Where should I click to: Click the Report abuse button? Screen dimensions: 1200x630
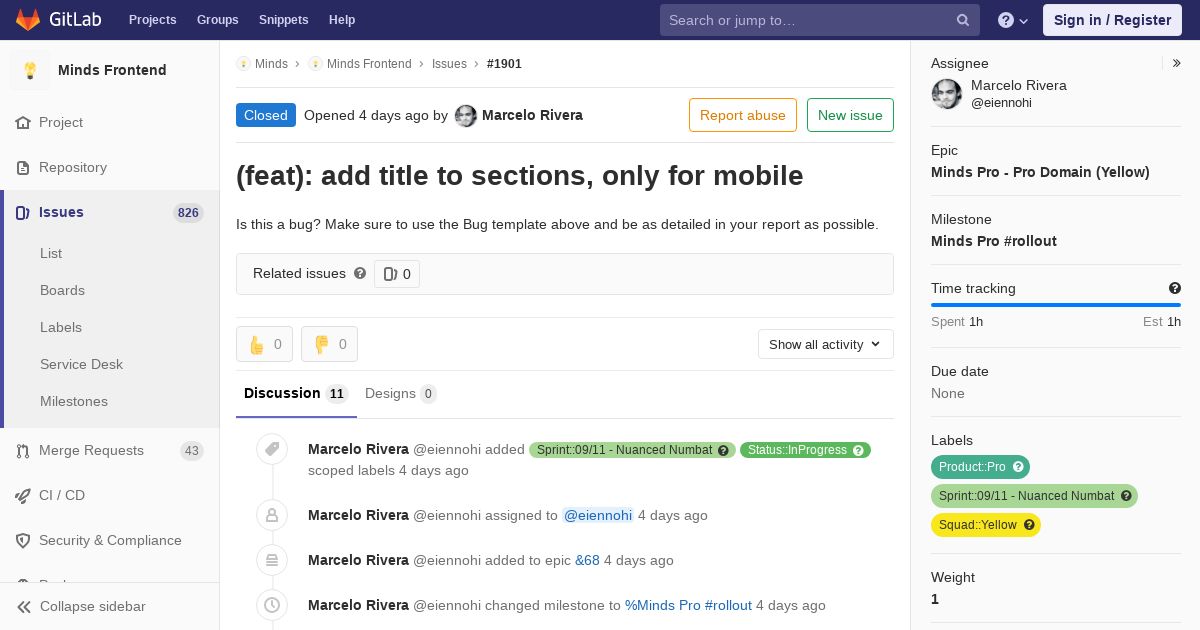pos(743,115)
